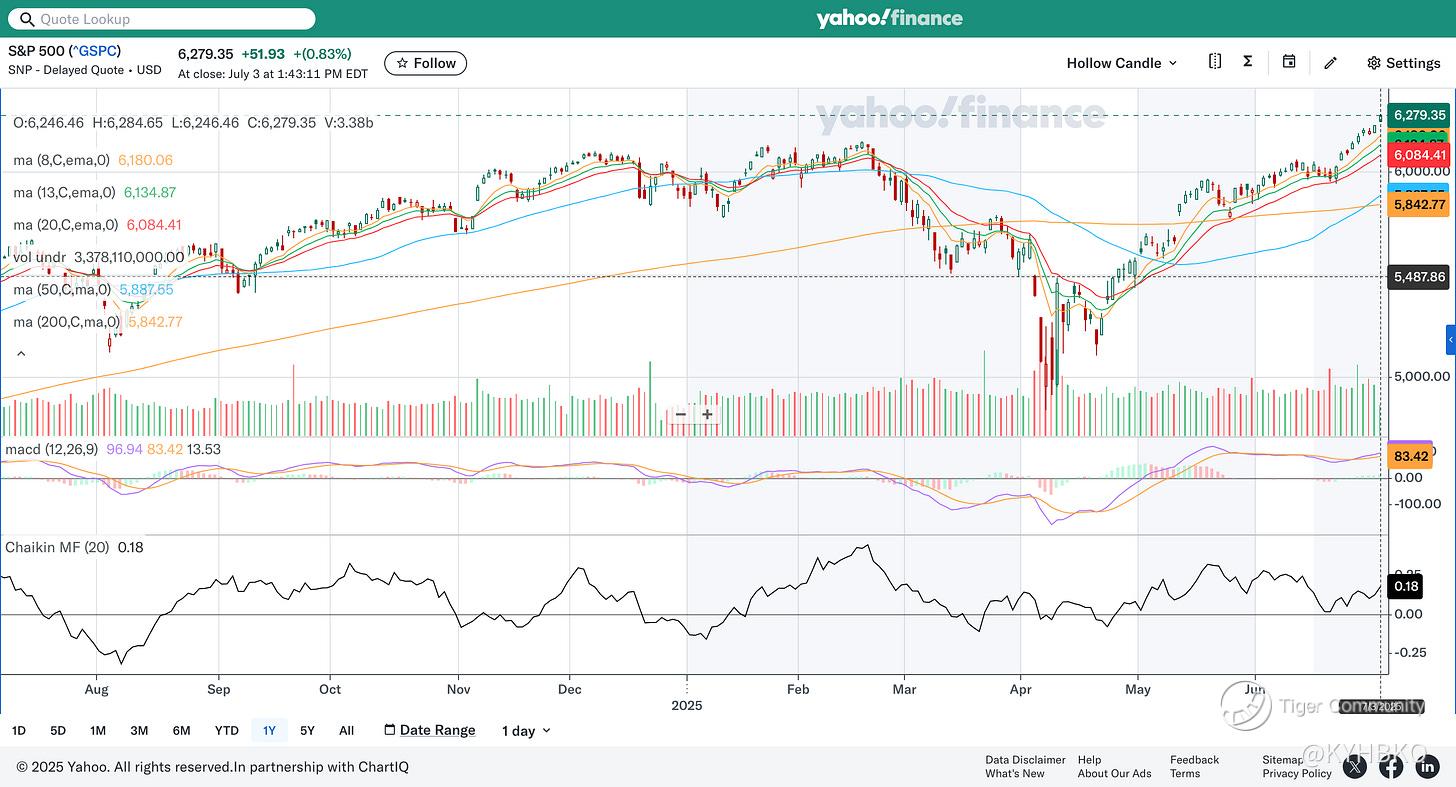Click the ma (20,C,ema,0) legend label
The width and height of the screenshot is (1456, 787).
click(x=66, y=225)
